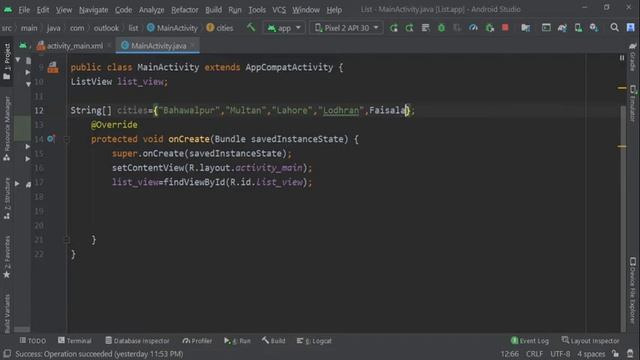The image size is (640, 360).
Task: Open the Pixel 2 API 30 device dropdown
Action: pos(346,28)
